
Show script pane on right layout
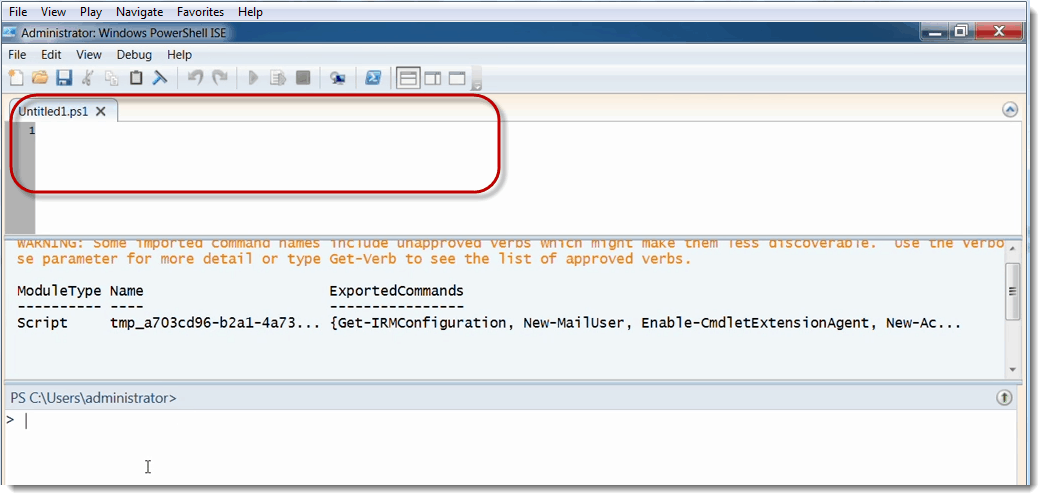pyautogui.click(x=433, y=78)
